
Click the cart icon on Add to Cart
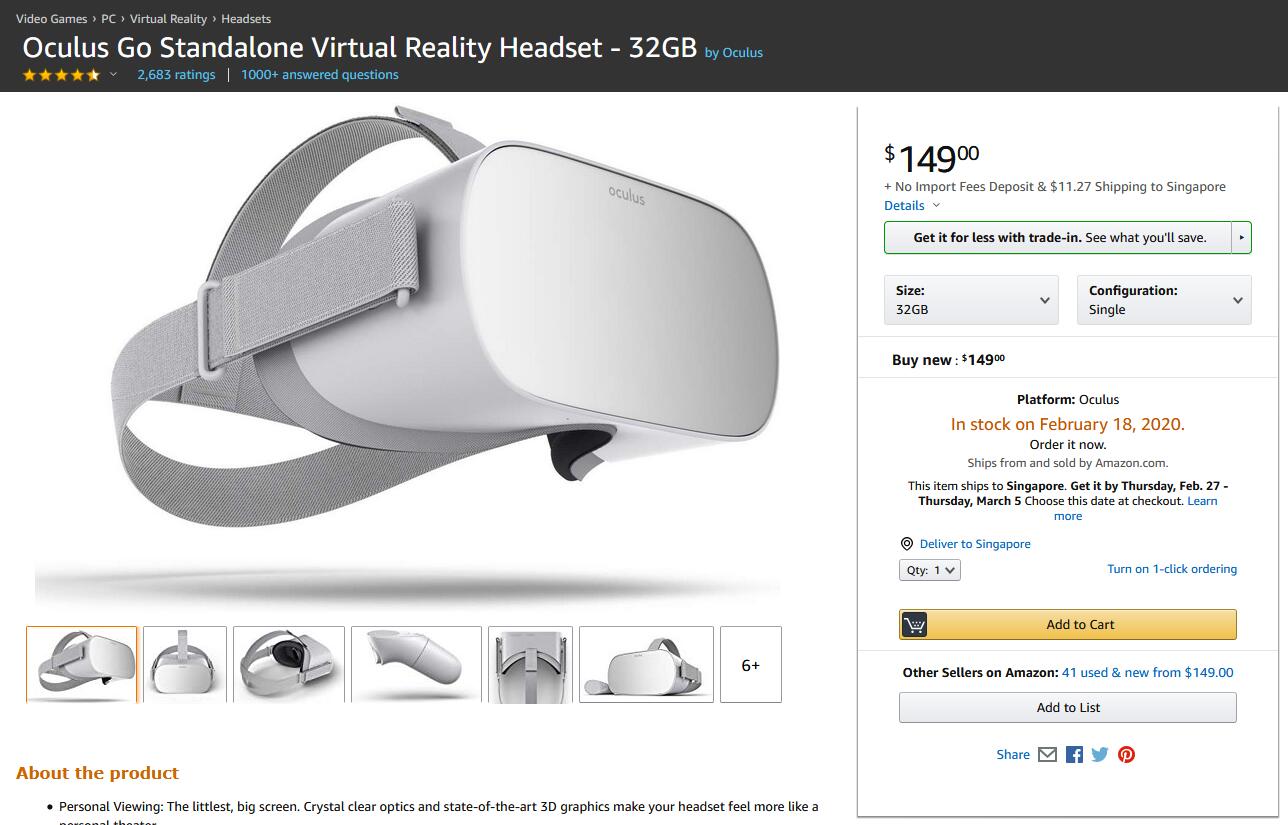click(x=914, y=625)
